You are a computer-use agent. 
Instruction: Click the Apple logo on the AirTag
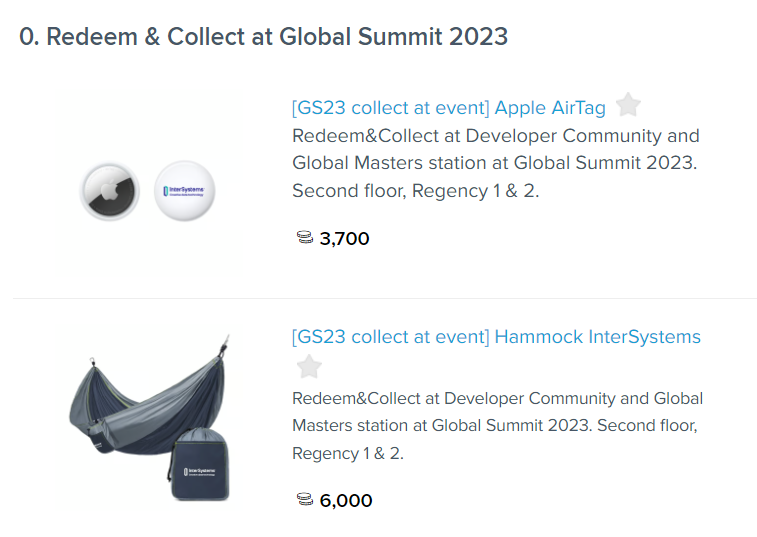click(110, 188)
